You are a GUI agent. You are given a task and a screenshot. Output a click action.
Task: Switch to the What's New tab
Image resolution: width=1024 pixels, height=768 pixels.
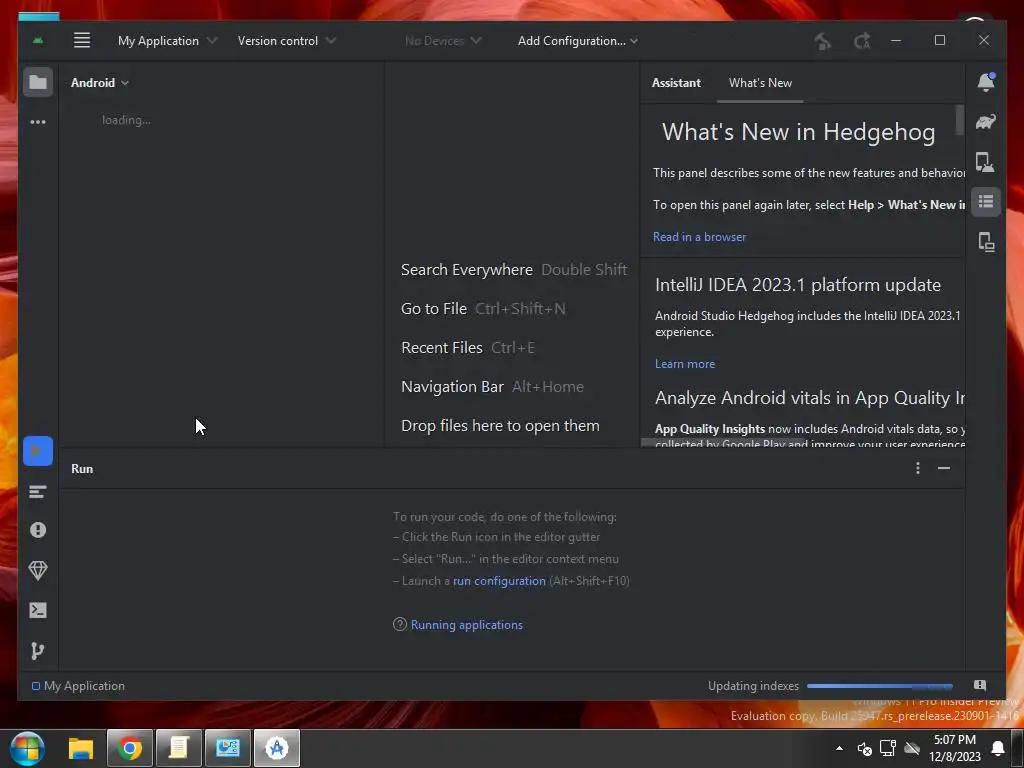click(760, 83)
